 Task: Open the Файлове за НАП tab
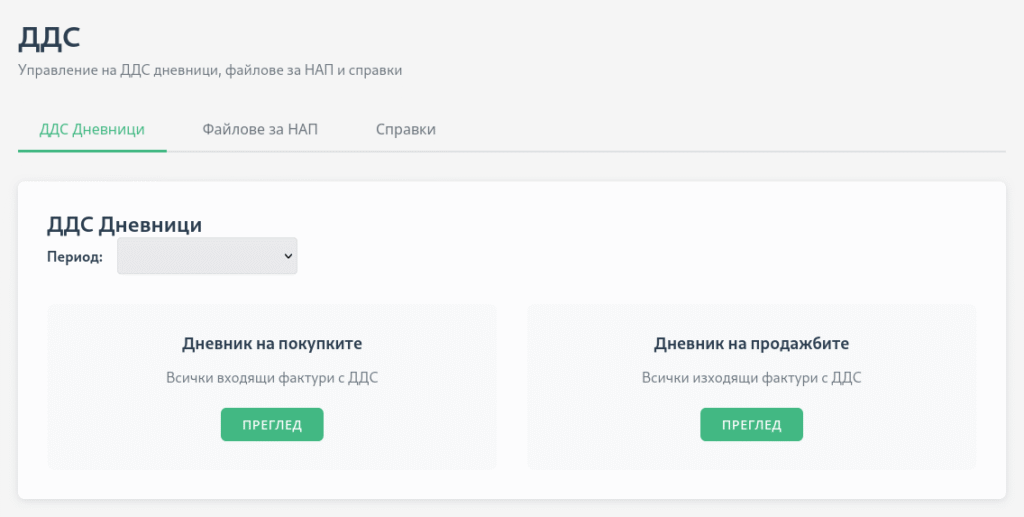click(x=260, y=129)
